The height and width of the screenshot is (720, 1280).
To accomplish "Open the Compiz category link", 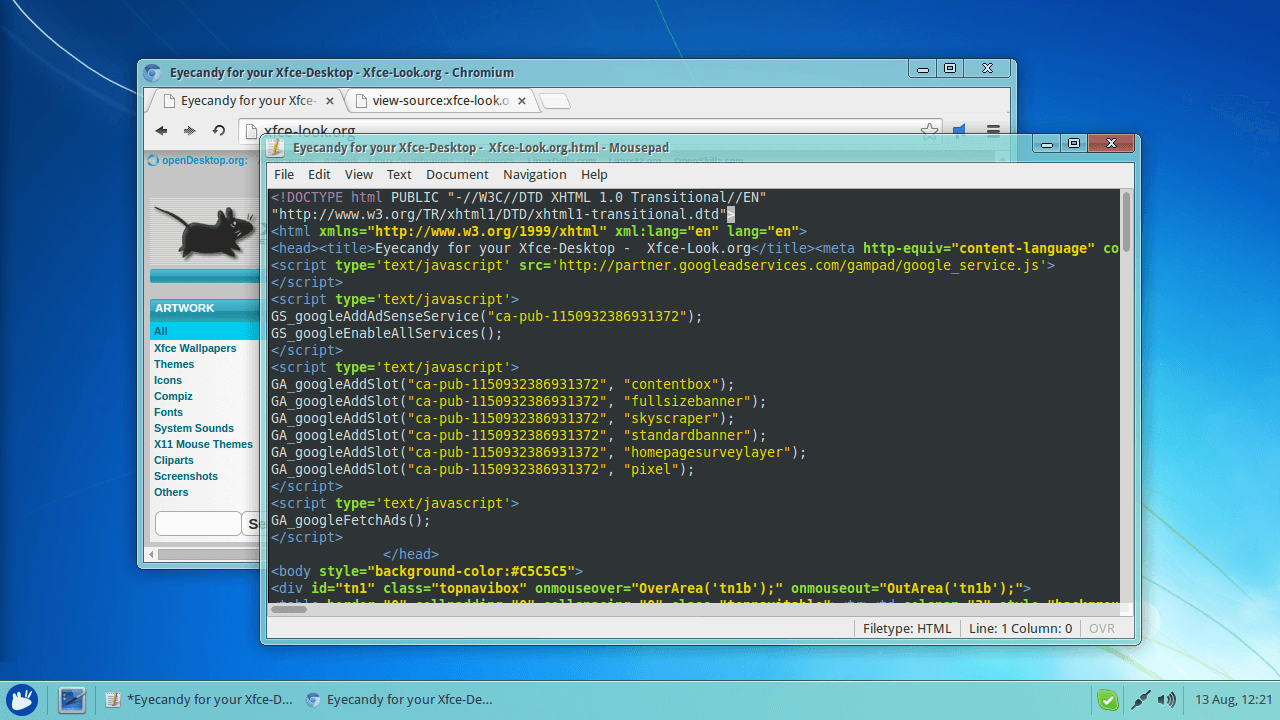I will point(173,396).
